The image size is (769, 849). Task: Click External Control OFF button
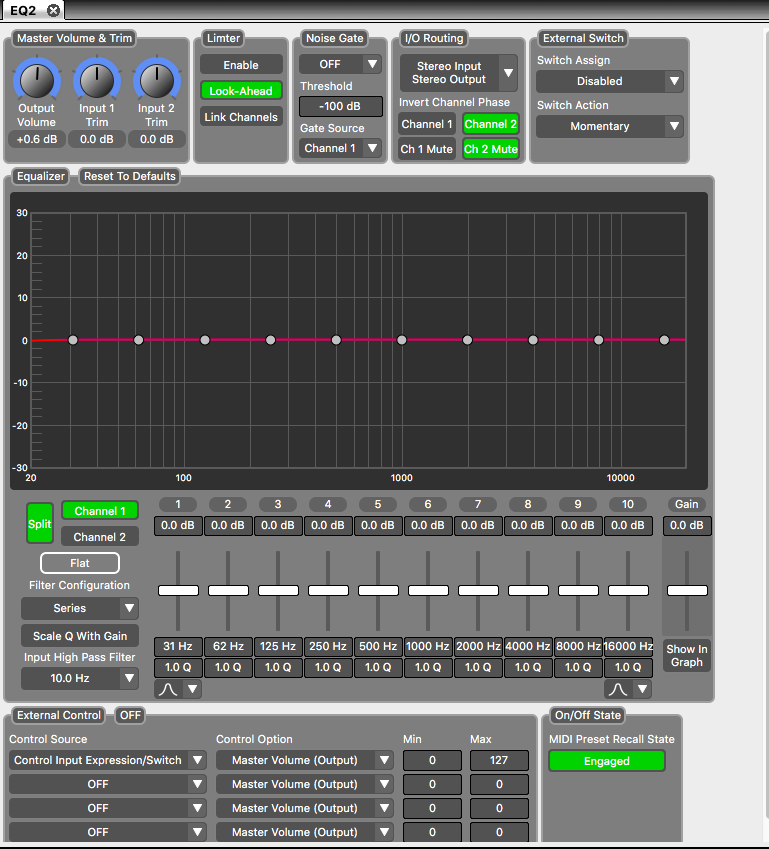click(x=131, y=715)
